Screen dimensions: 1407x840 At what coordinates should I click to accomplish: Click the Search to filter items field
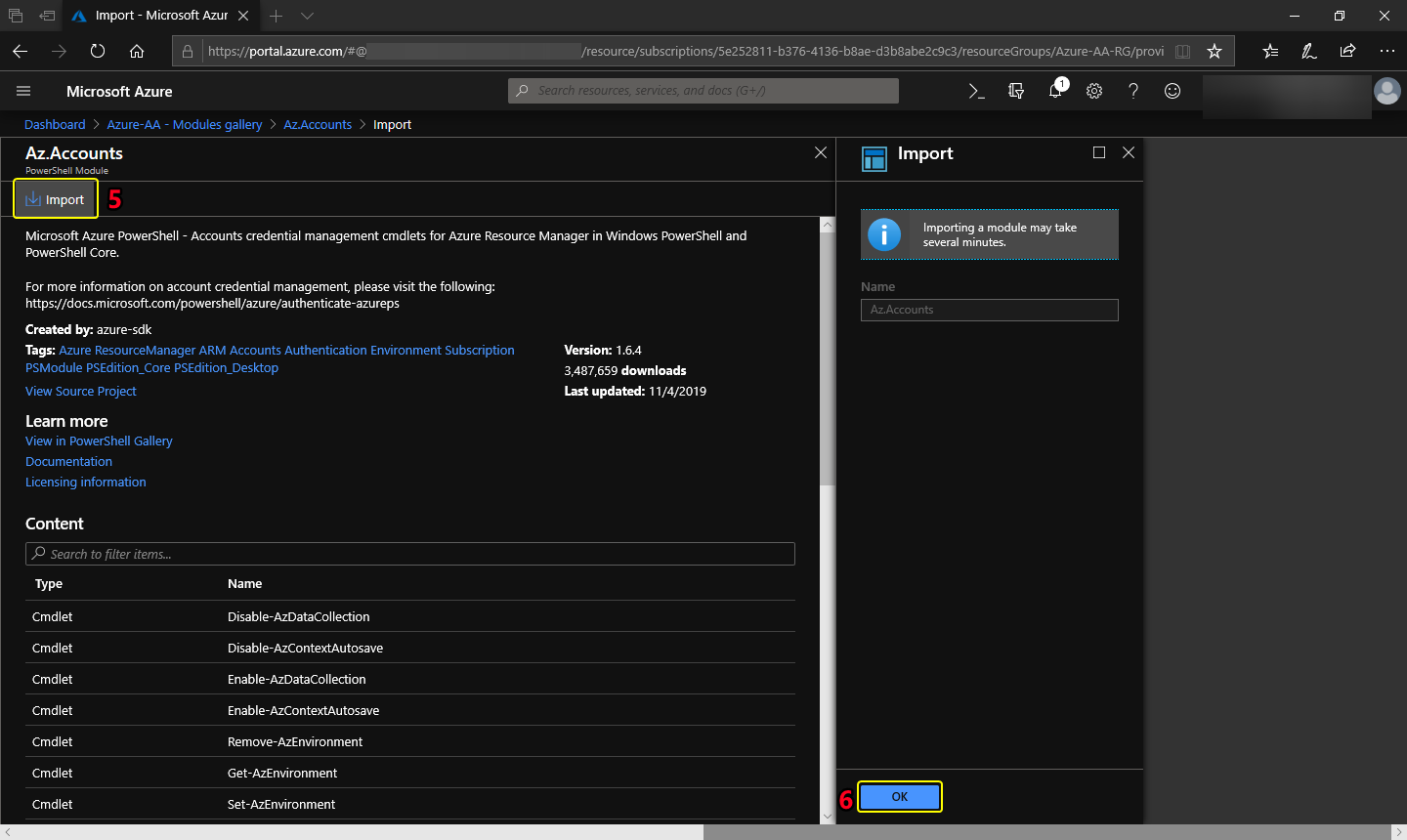click(410, 554)
